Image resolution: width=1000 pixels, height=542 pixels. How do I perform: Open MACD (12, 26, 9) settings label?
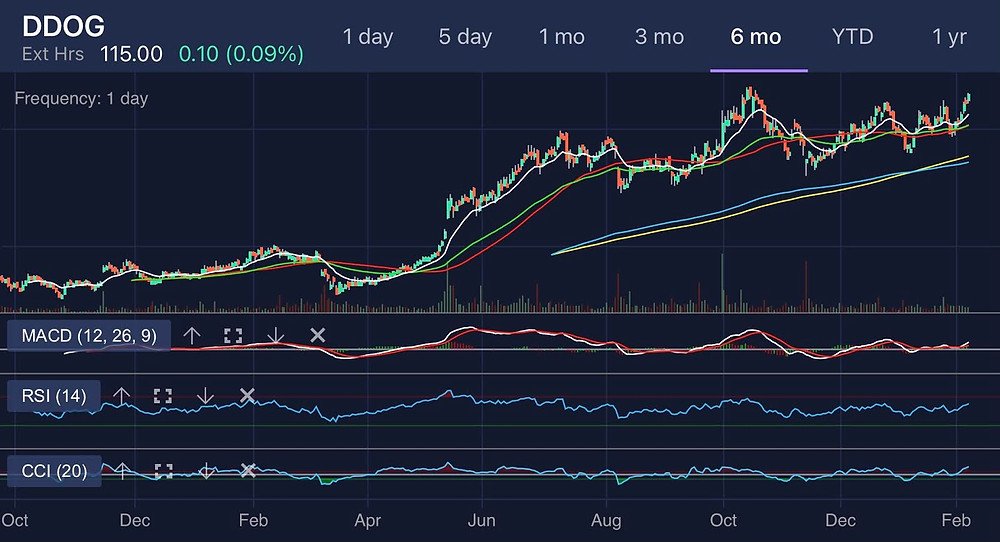(89, 336)
